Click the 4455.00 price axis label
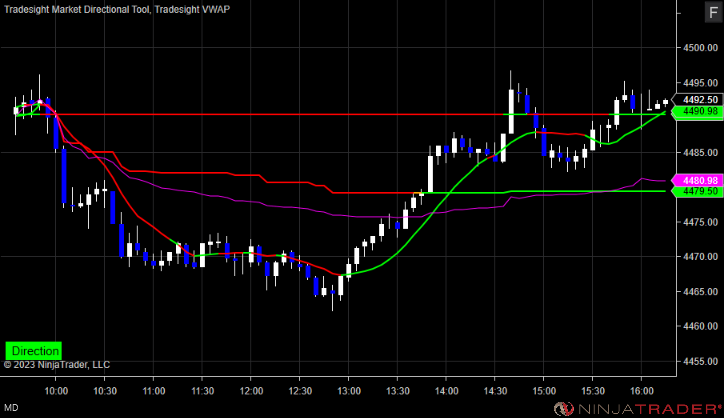The width and height of the screenshot is (724, 418). tap(700, 361)
